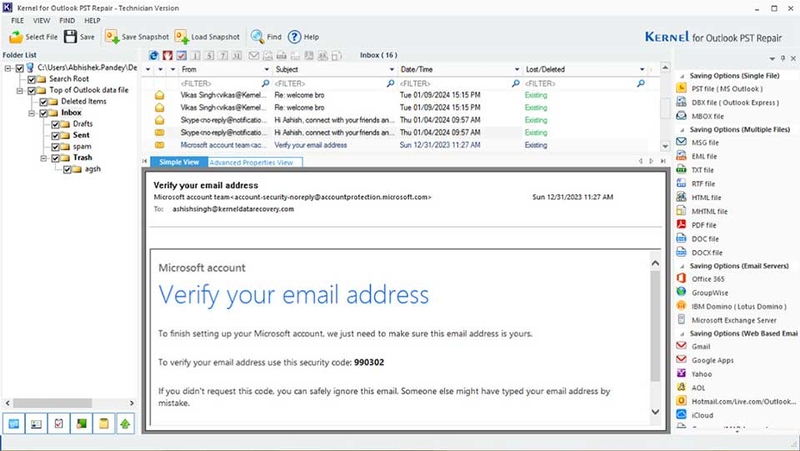This screenshot has width=800, height=451.
Task: Choose PST file (MS Outlook) option
Action: click(x=727, y=89)
